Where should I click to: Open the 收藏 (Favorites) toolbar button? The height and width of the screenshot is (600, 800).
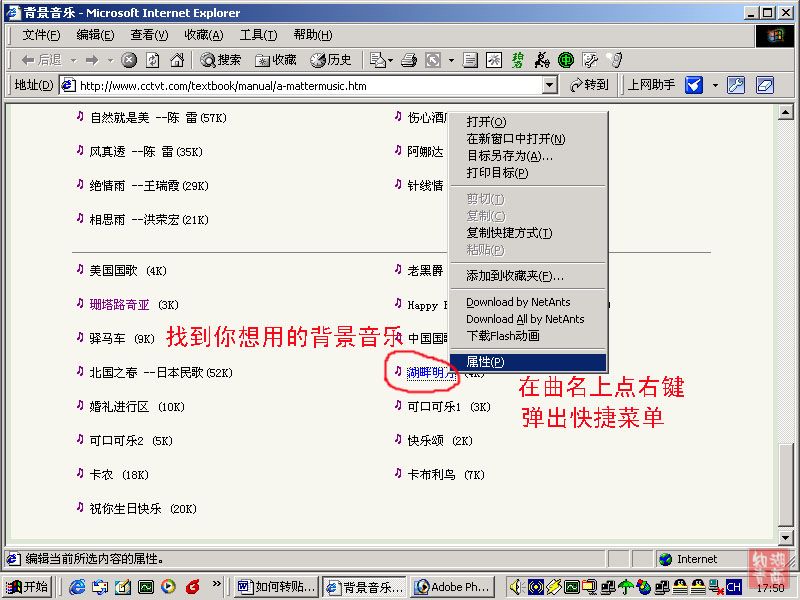pyautogui.click(x=276, y=60)
